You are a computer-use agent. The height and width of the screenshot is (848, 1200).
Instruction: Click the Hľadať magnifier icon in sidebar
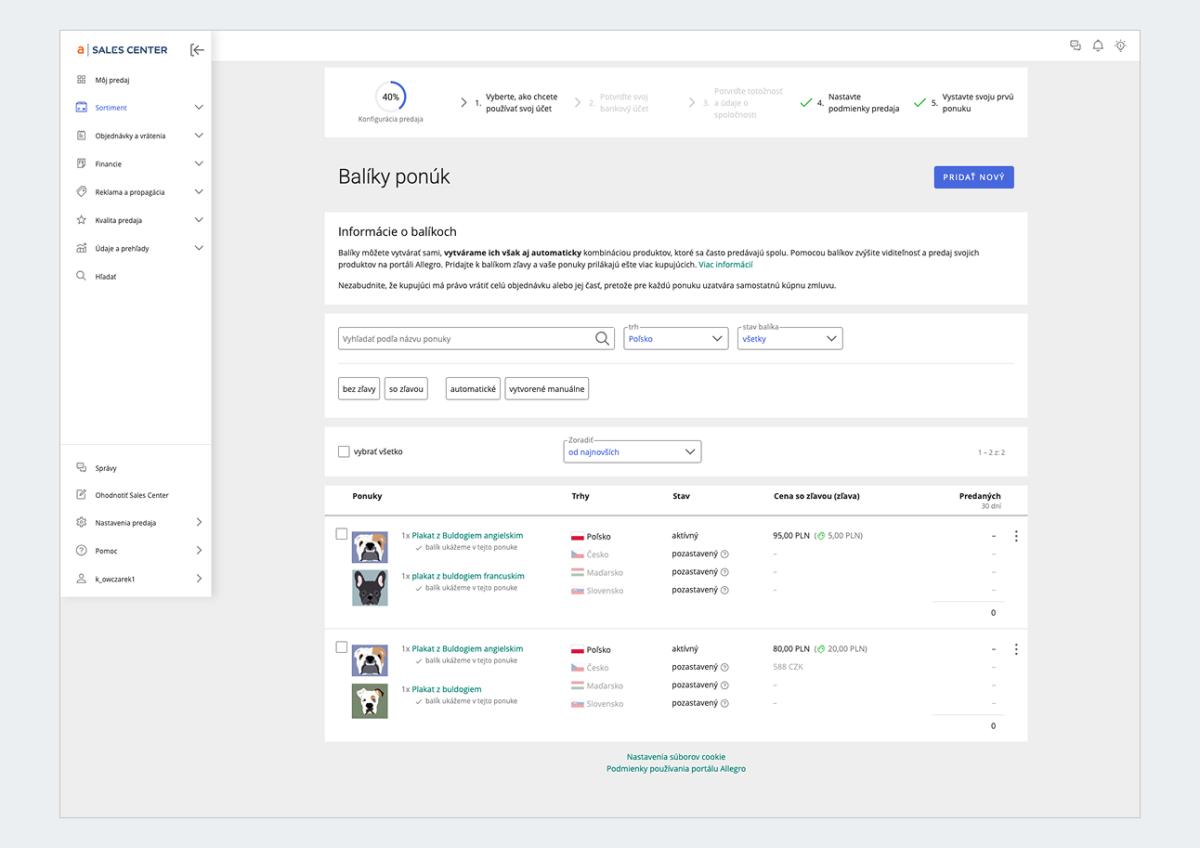coord(81,275)
